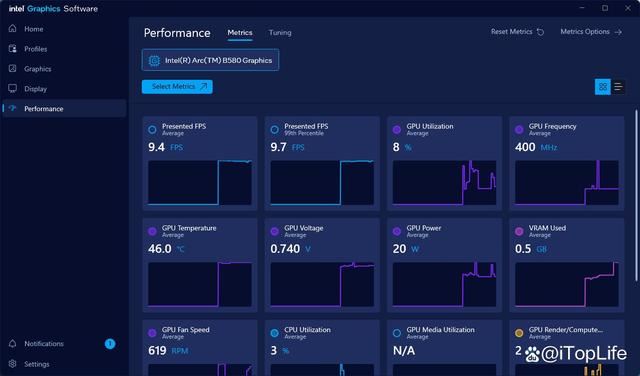Click the vertical scrollbar of metrics panel
The image size is (640, 376).
click(x=636, y=195)
